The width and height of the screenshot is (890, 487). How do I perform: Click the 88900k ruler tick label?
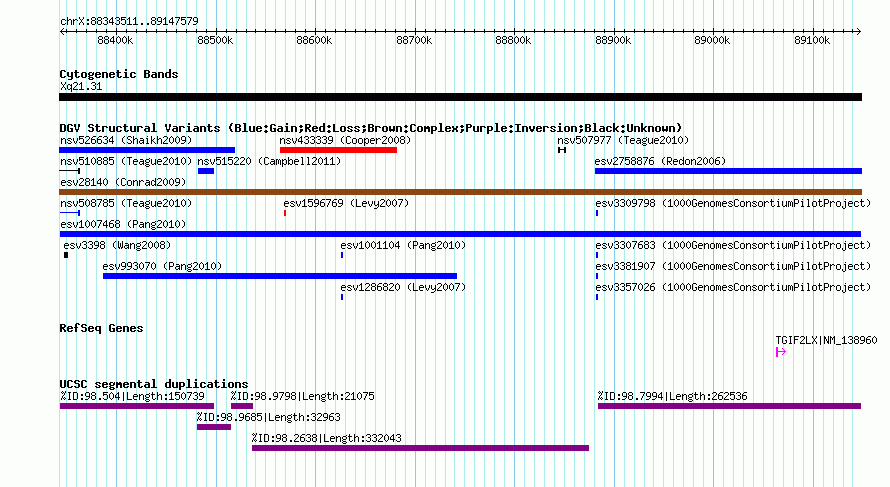click(613, 40)
